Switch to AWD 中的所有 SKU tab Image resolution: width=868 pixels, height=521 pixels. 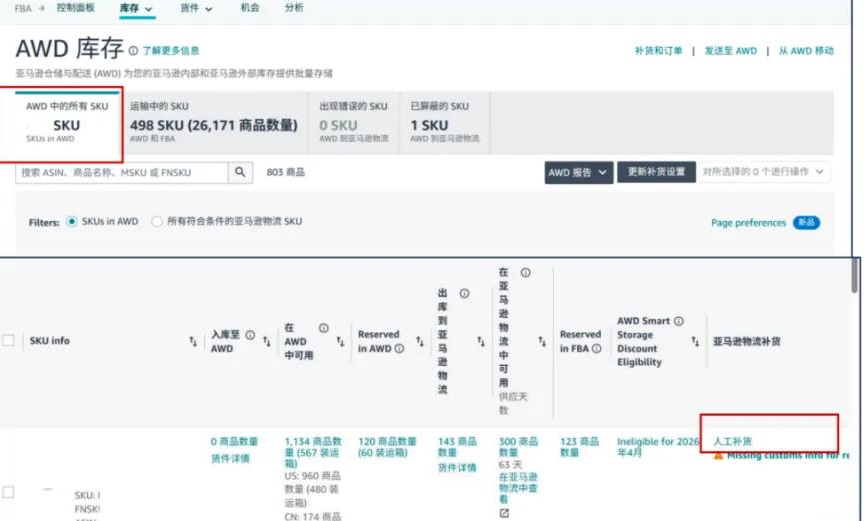coord(67,123)
